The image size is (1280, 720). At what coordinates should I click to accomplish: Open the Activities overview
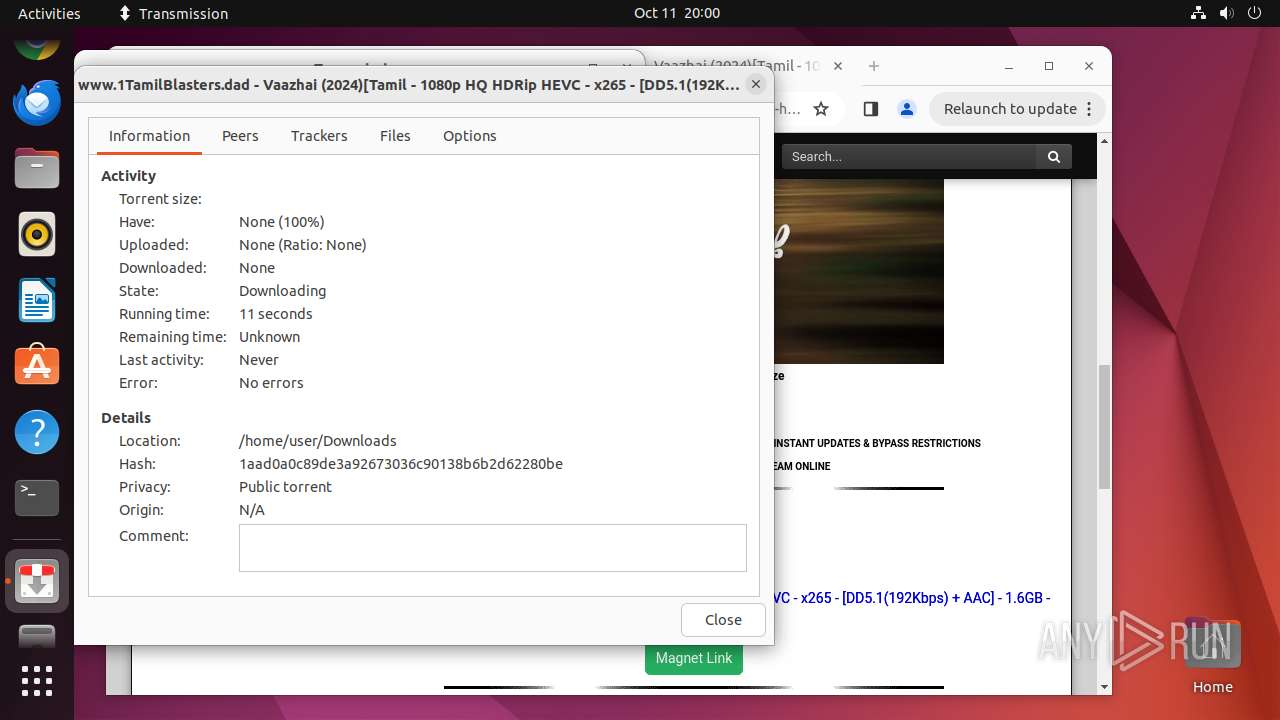pos(49,13)
